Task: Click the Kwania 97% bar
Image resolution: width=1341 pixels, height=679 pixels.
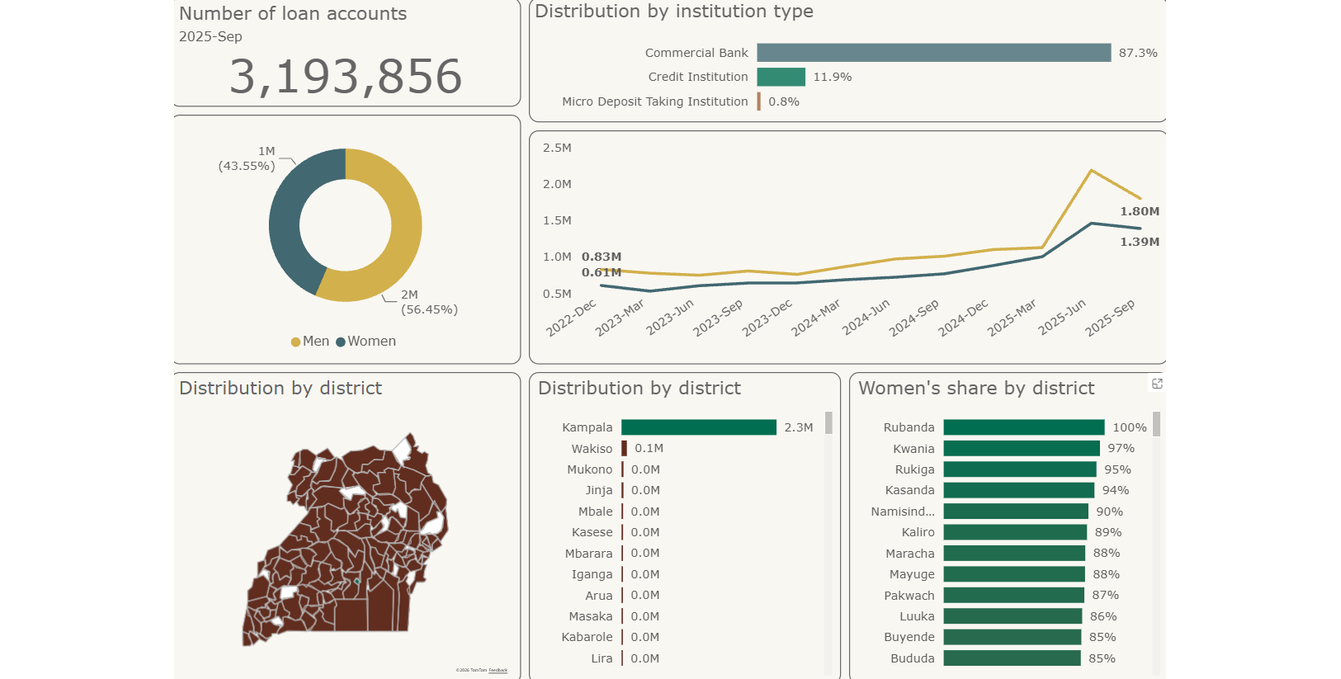Action: [1022, 448]
